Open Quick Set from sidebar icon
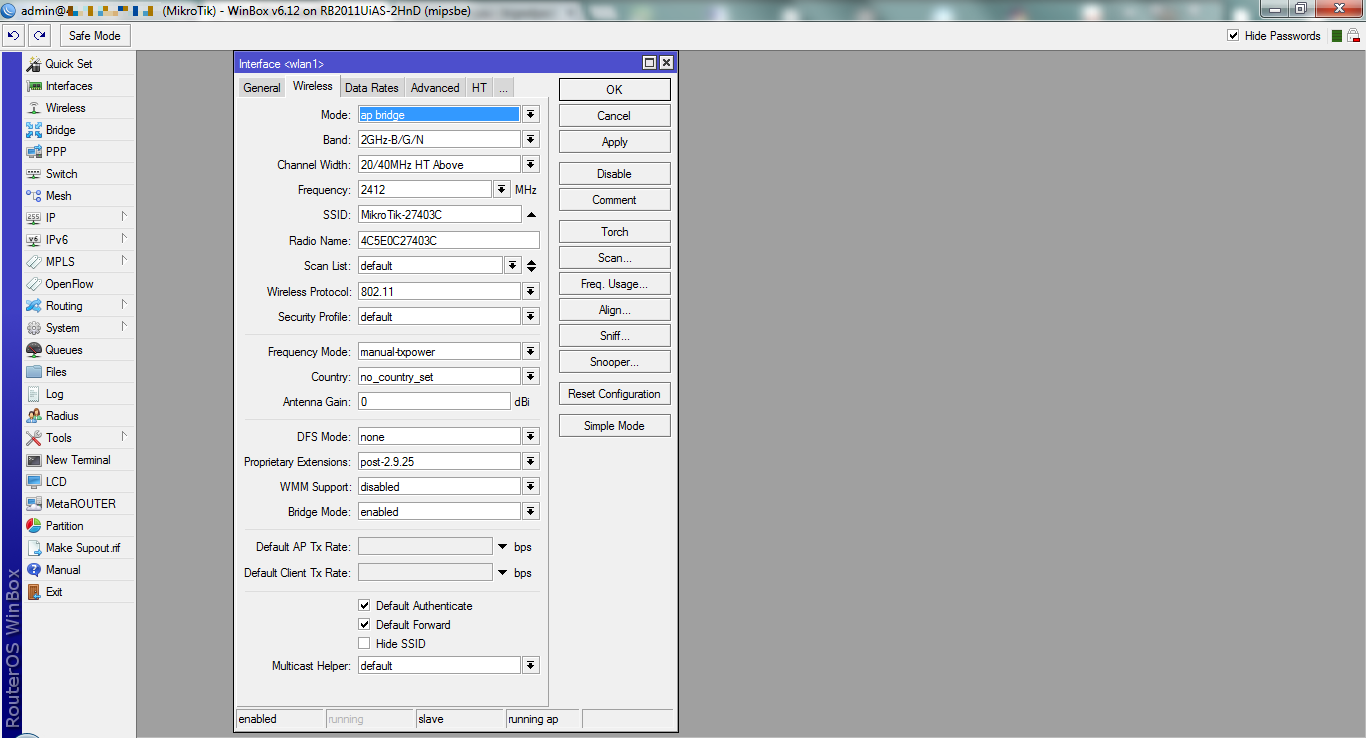The width and height of the screenshot is (1366, 738). coord(34,64)
